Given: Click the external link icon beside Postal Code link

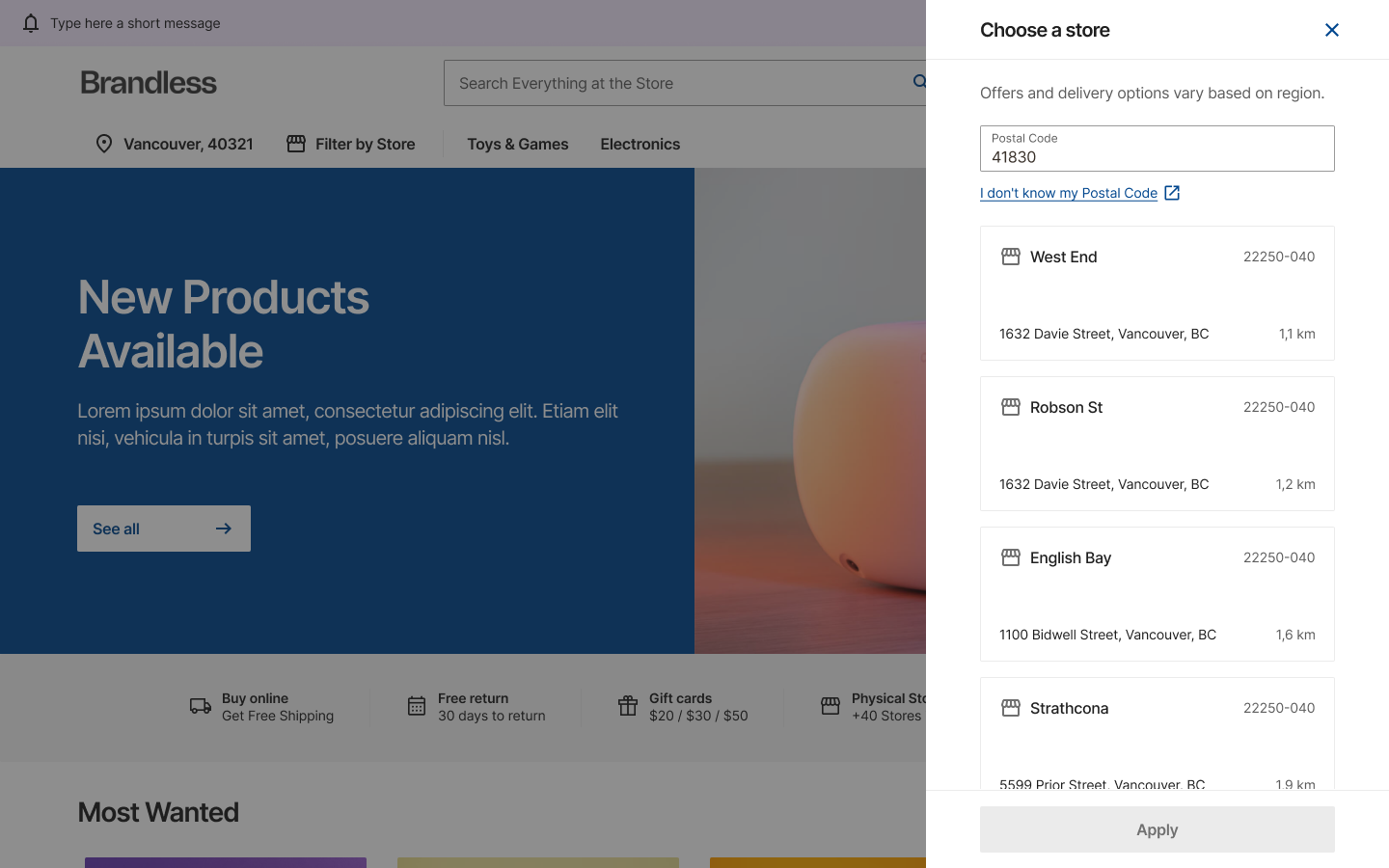Looking at the screenshot, I should (1172, 193).
